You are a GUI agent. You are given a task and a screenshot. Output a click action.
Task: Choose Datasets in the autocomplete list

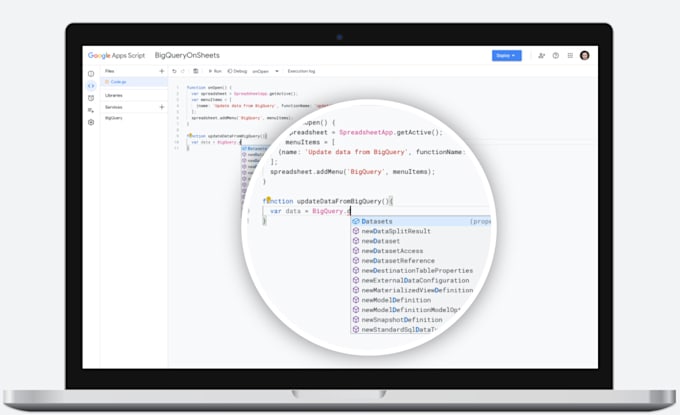pyautogui.click(x=421, y=221)
